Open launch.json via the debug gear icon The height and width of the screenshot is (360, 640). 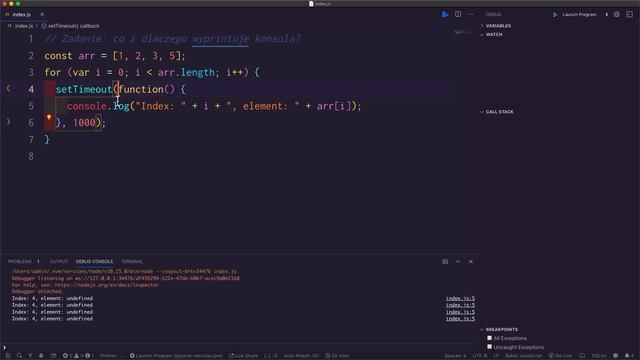617,15
